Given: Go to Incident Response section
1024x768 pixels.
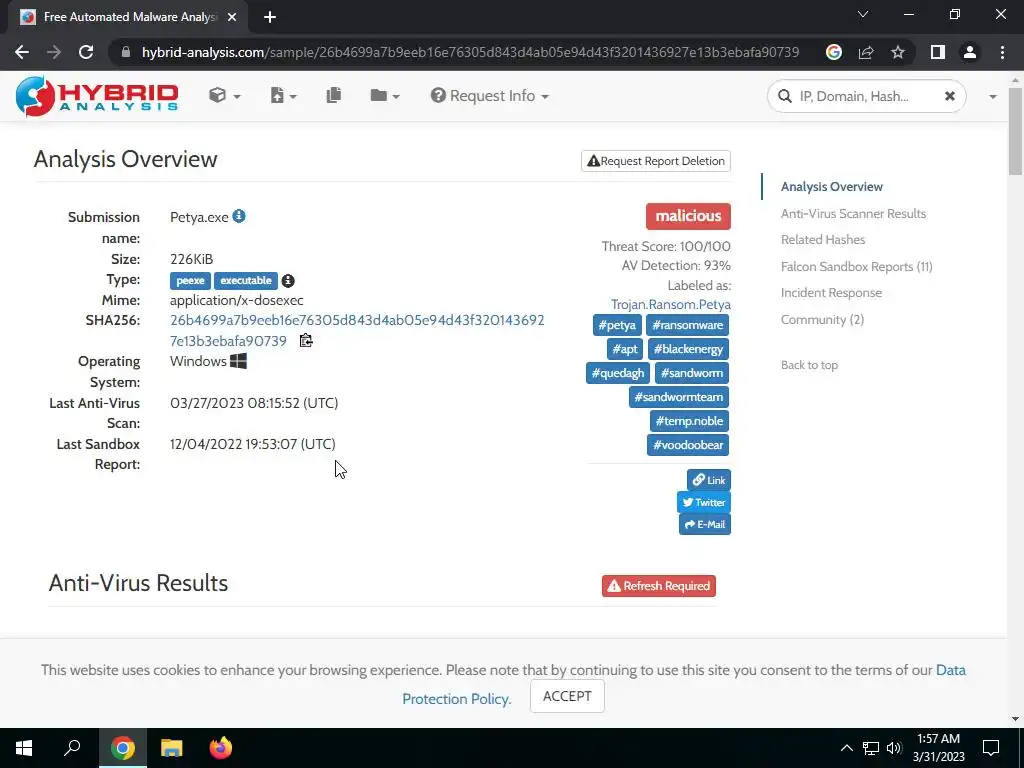Looking at the screenshot, I should pyautogui.click(x=831, y=293).
